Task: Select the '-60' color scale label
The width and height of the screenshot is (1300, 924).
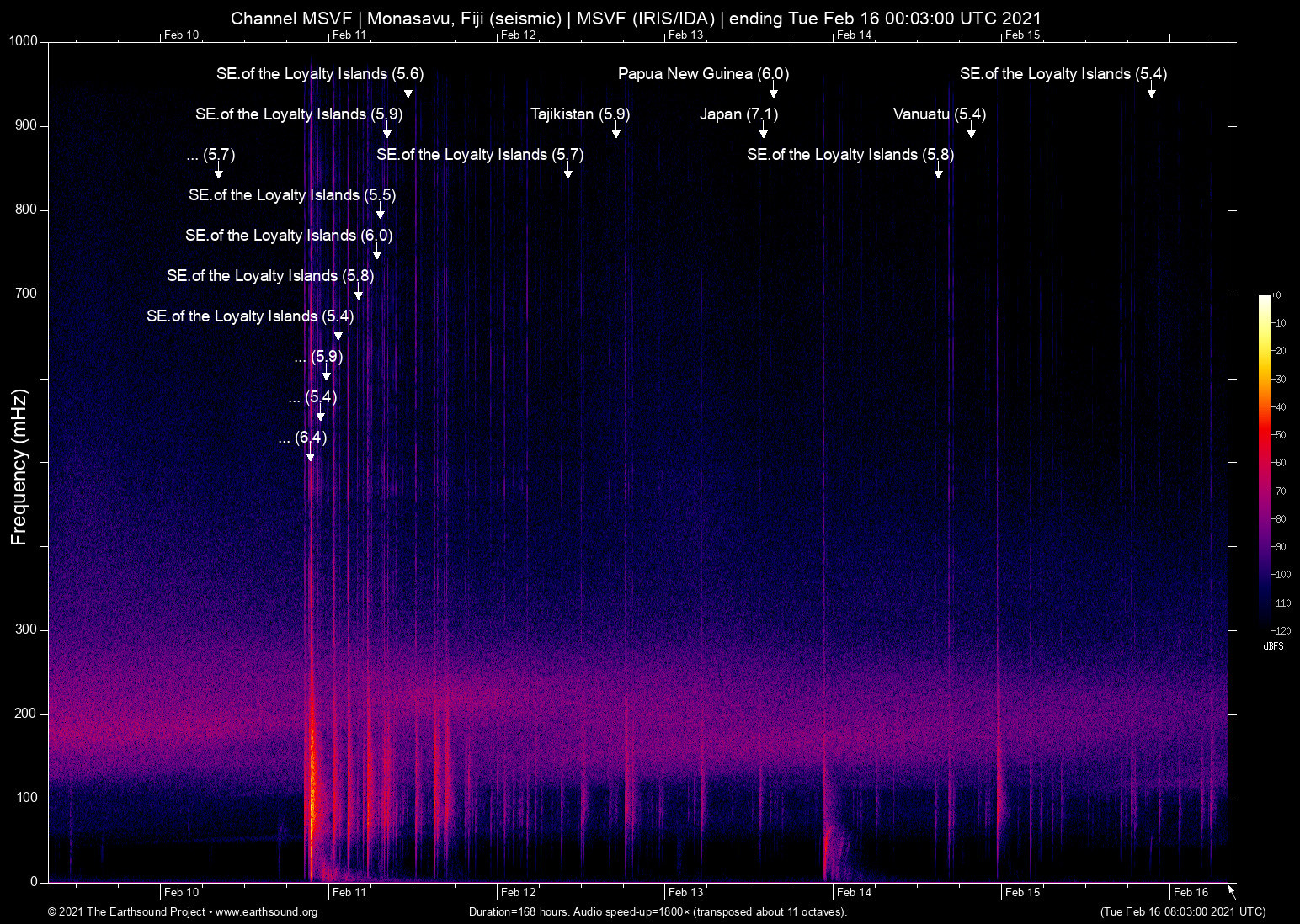Action: pos(1279,463)
